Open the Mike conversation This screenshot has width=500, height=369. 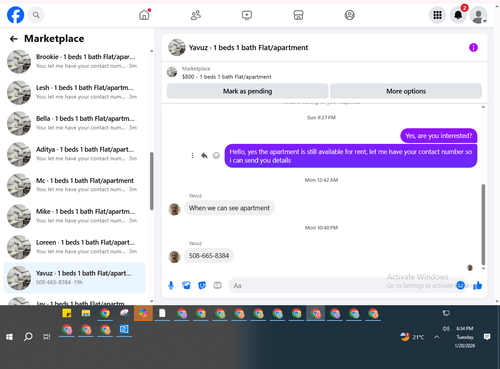pyautogui.click(x=74, y=216)
